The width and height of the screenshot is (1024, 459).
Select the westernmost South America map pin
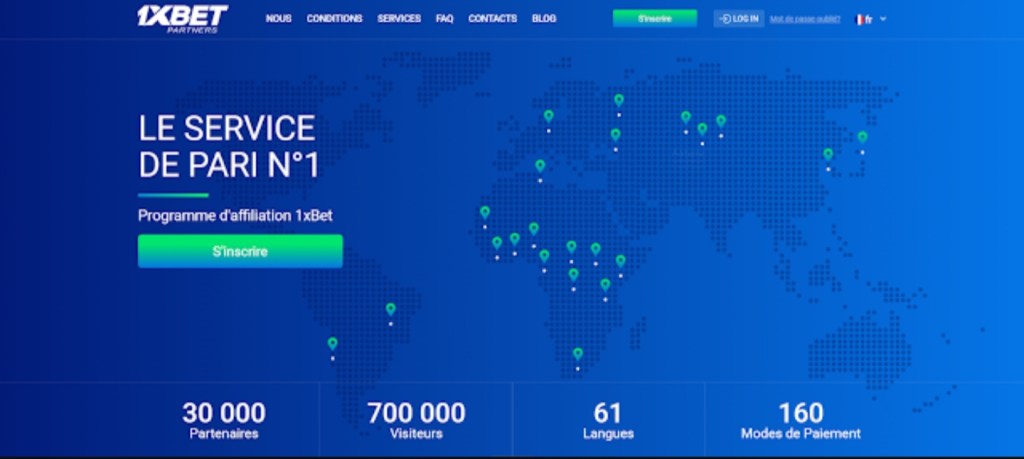pyautogui.click(x=332, y=344)
